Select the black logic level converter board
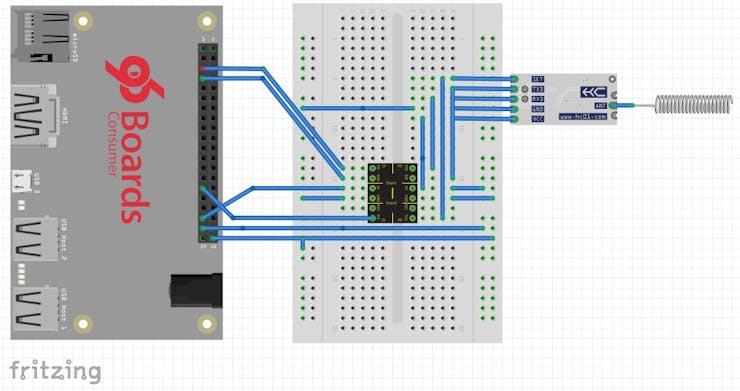 (x=393, y=193)
